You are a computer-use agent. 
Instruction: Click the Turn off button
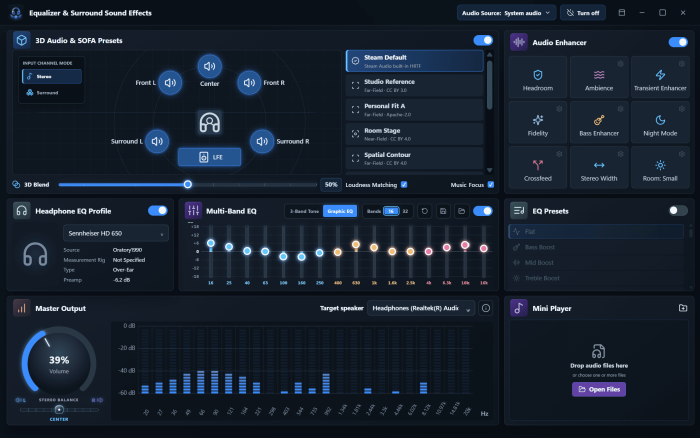(x=583, y=13)
